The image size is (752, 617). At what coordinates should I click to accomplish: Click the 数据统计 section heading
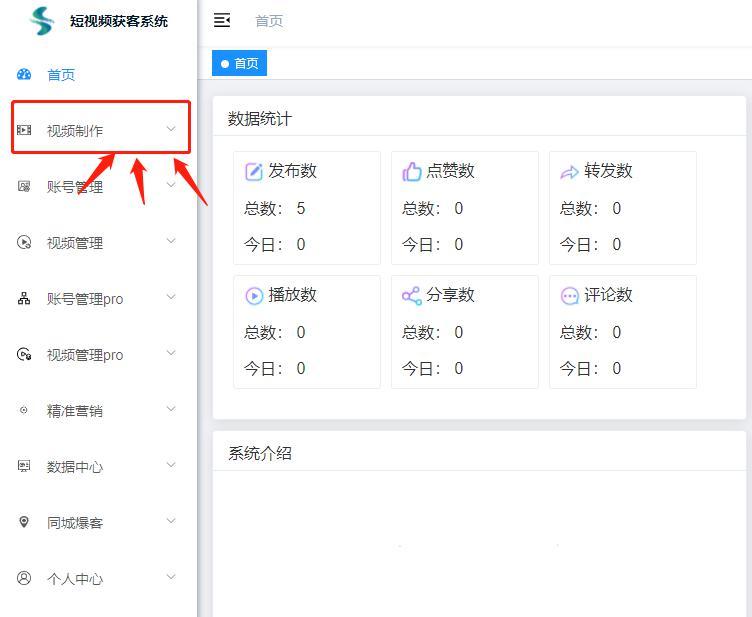[259, 118]
